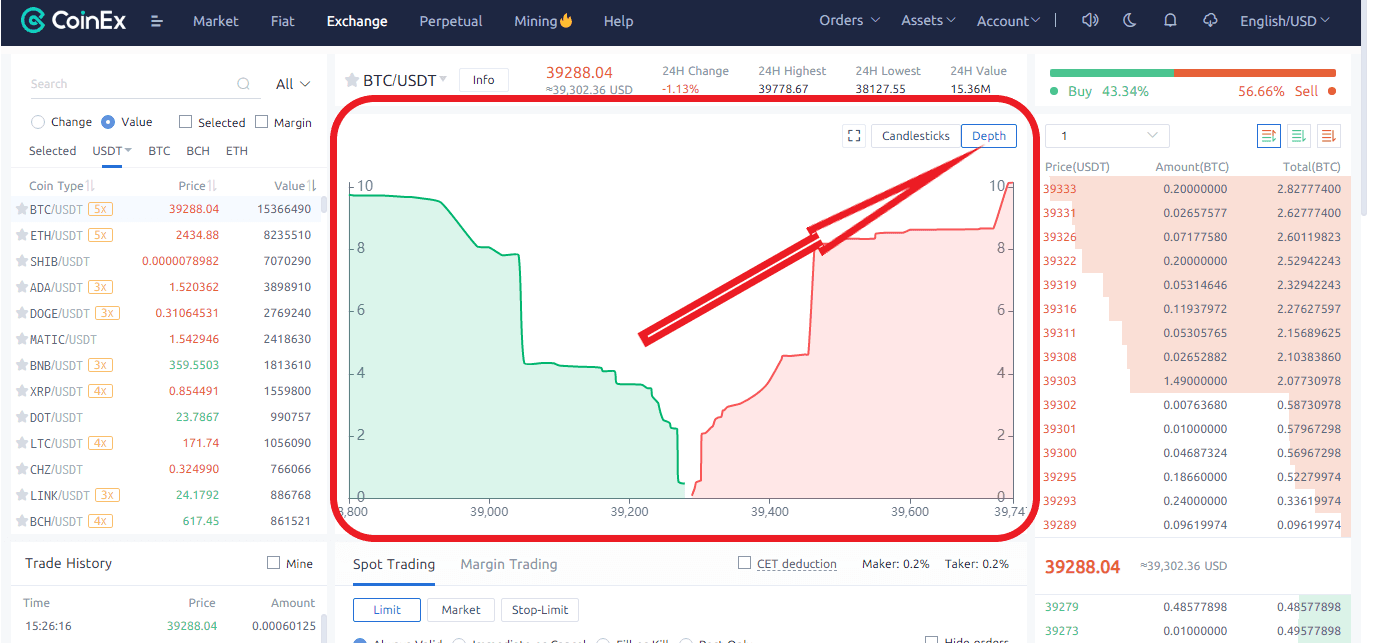The width and height of the screenshot is (1375, 643).
Task: Tick the Selected checkbox
Action: pyautogui.click(x=185, y=122)
